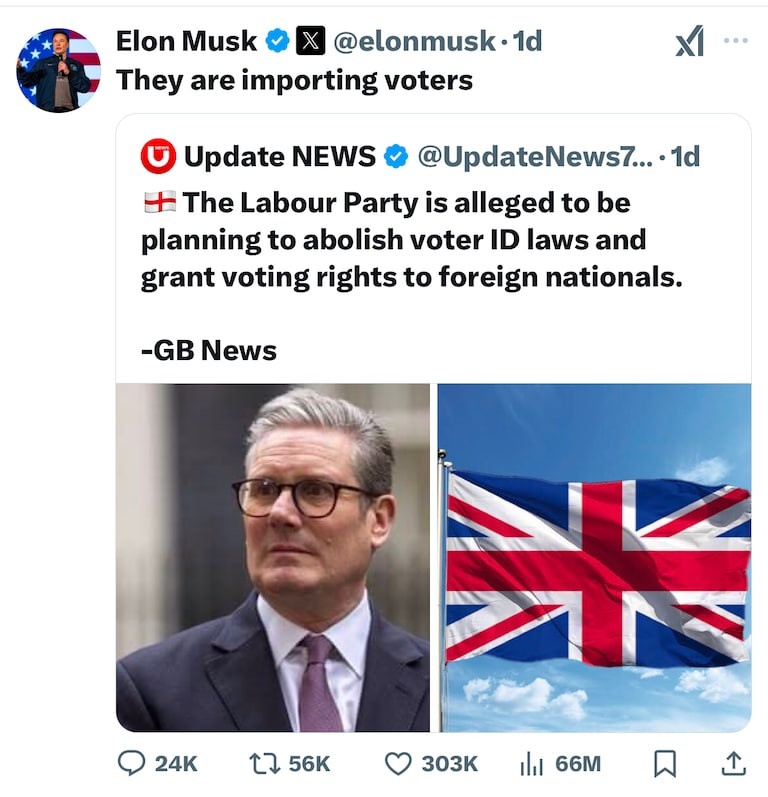Click the blue verified badge beside Elon Musk
The width and height of the screenshot is (768, 797).
pyautogui.click(x=278, y=41)
